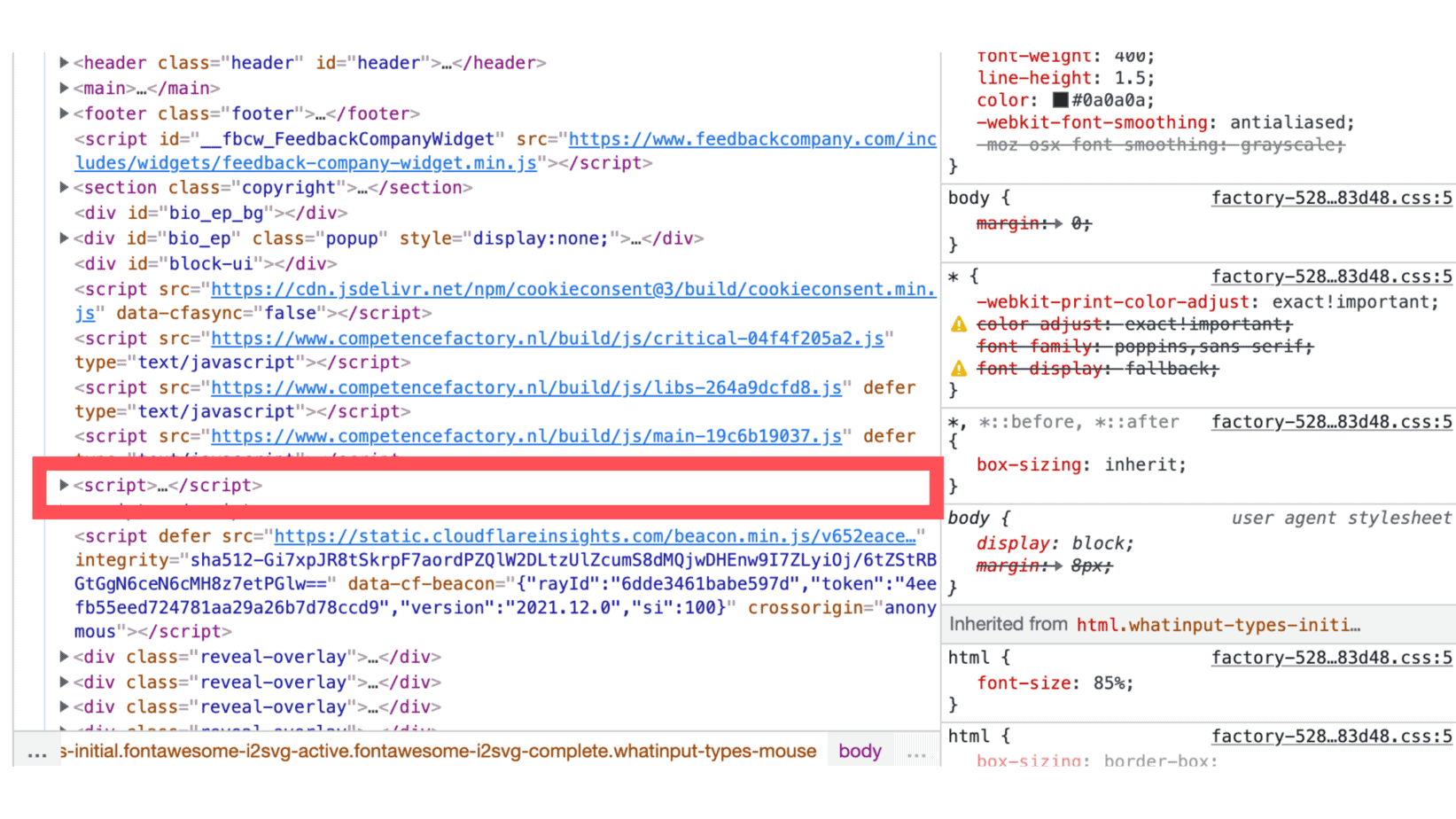Image resolution: width=1456 pixels, height=819 pixels.
Task: Open the libs-264a9dcfd8.js script link
Action: pyautogui.click(x=526, y=388)
